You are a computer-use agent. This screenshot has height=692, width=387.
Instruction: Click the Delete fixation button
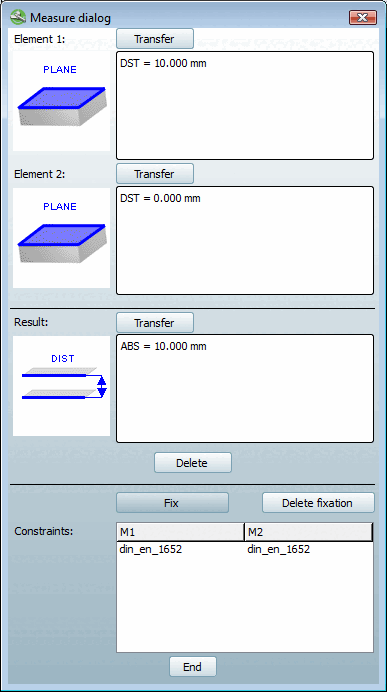tap(318, 503)
